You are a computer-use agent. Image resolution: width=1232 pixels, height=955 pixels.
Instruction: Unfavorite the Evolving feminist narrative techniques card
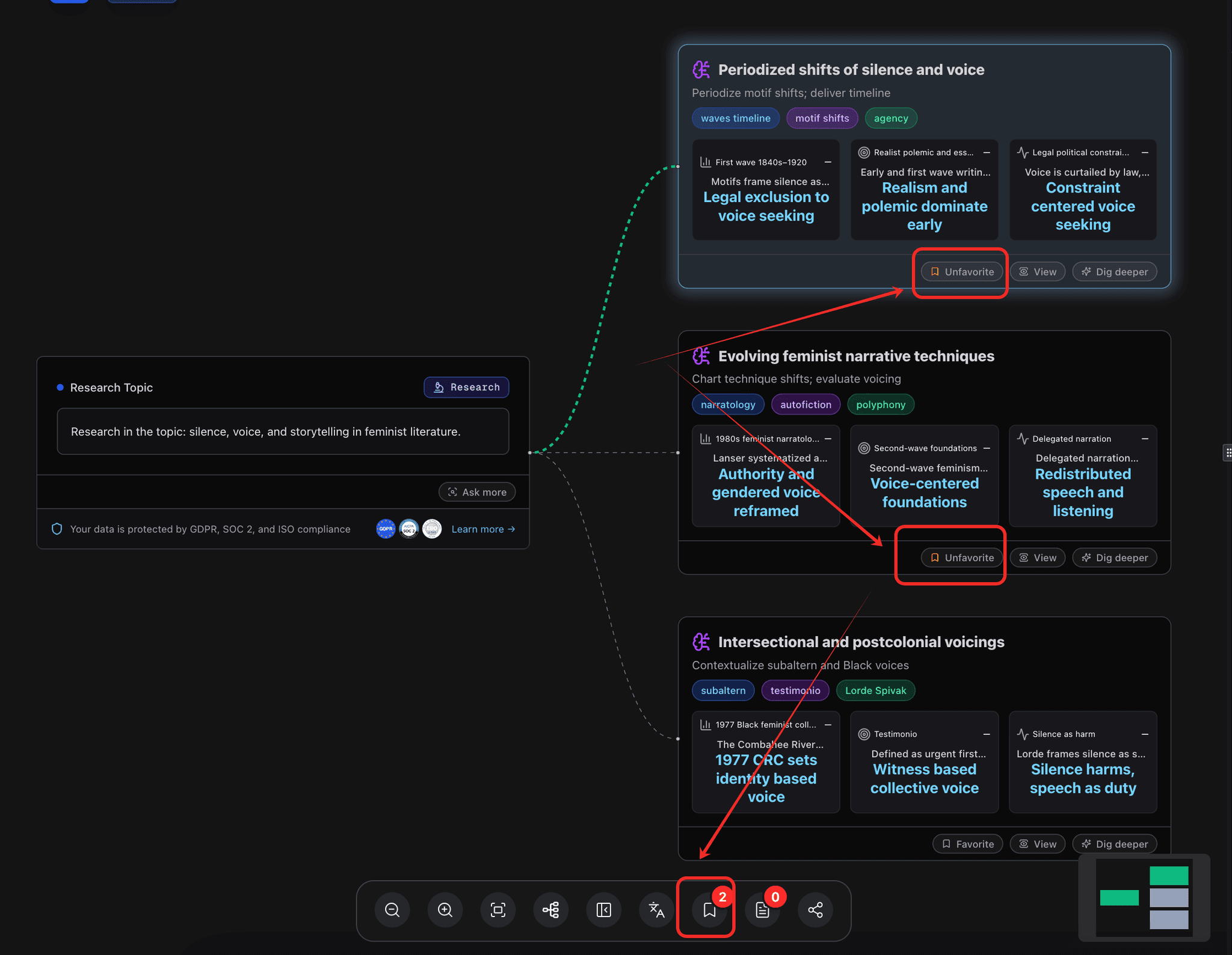click(961, 557)
